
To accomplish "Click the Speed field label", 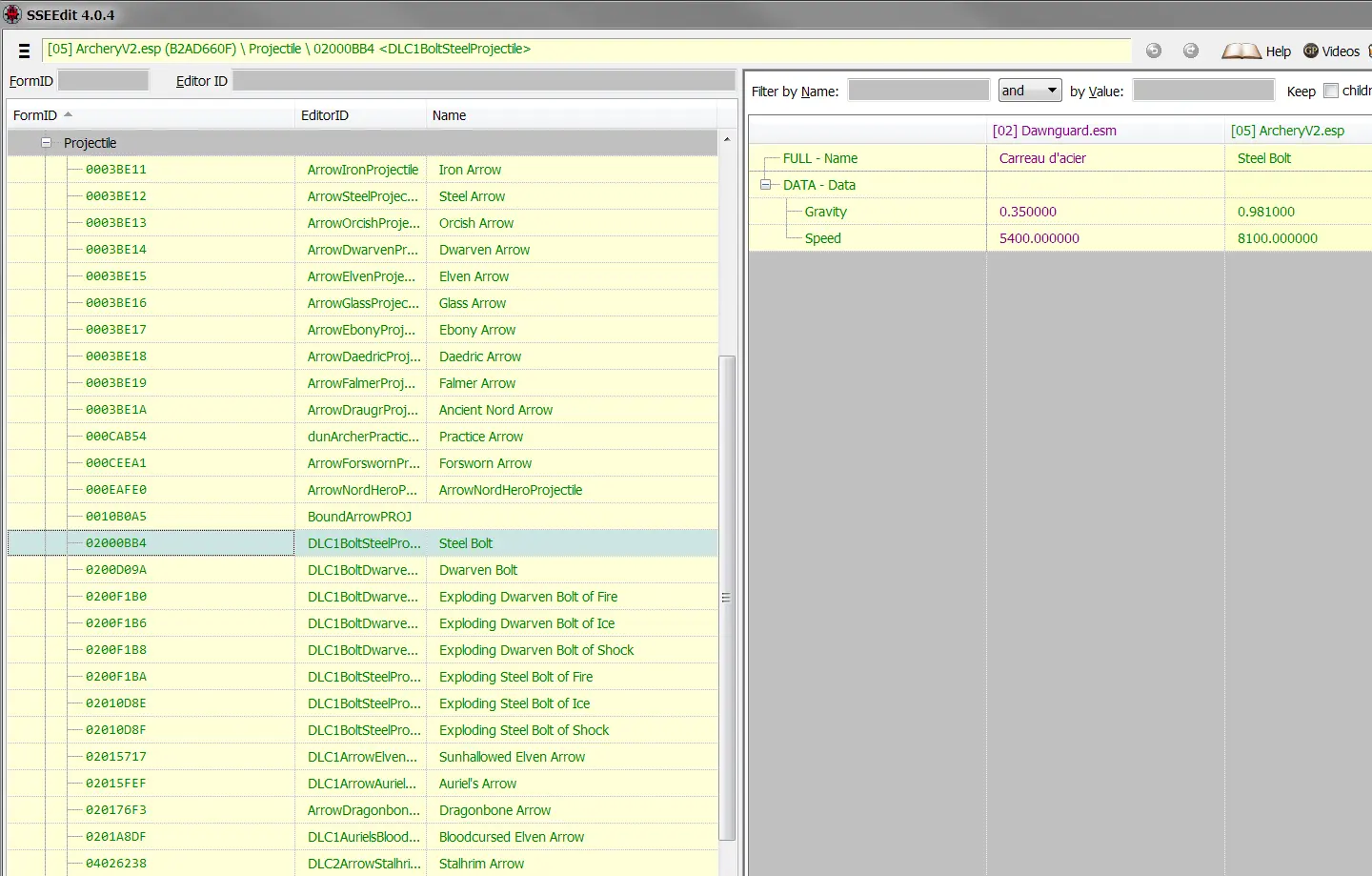I will pyautogui.click(x=822, y=238).
